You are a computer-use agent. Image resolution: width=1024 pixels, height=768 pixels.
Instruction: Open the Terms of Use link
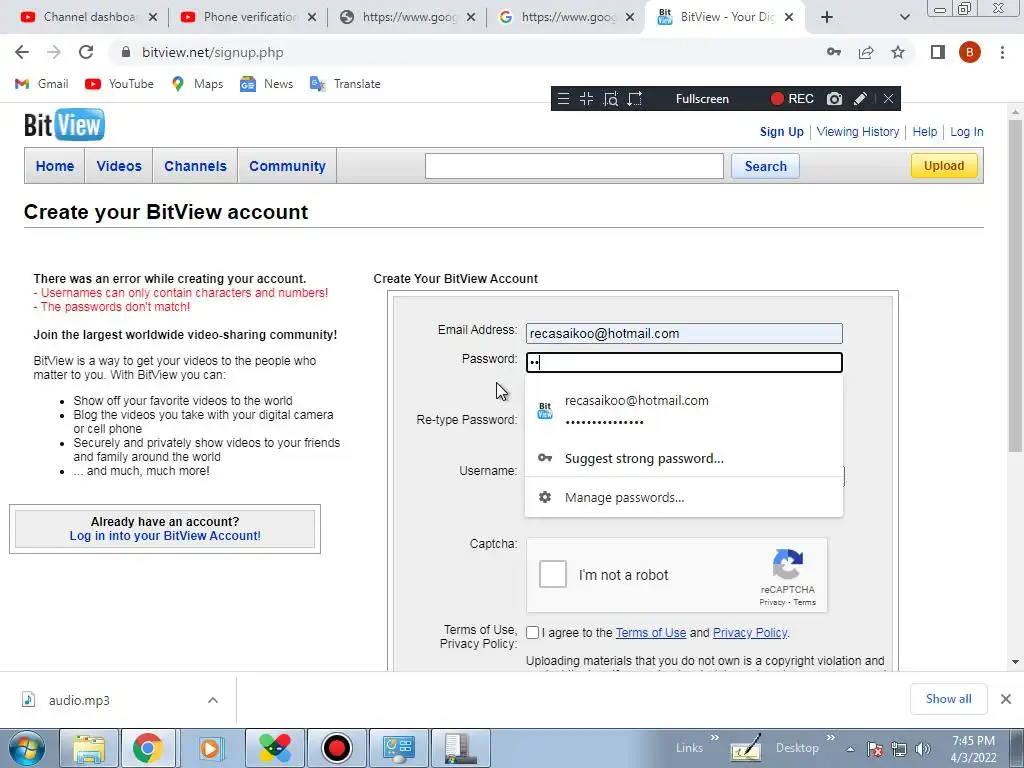(x=650, y=633)
